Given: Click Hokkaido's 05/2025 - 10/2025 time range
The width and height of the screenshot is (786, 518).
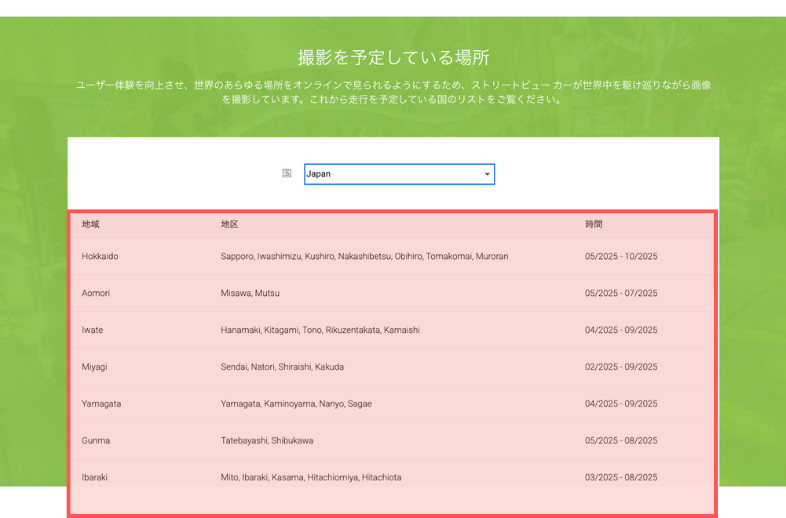Looking at the screenshot, I should pos(621,257).
